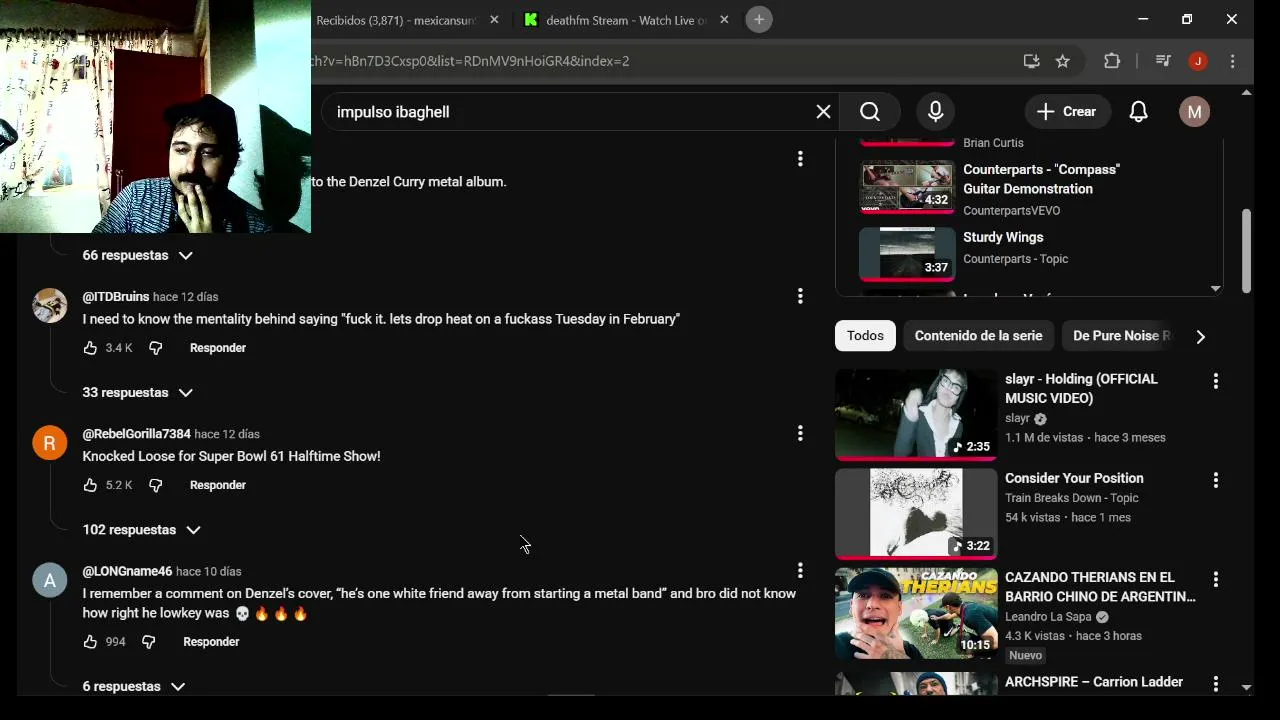Expand 66 respuestas replies
Image resolution: width=1280 pixels, height=720 pixels.
[x=138, y=256]
